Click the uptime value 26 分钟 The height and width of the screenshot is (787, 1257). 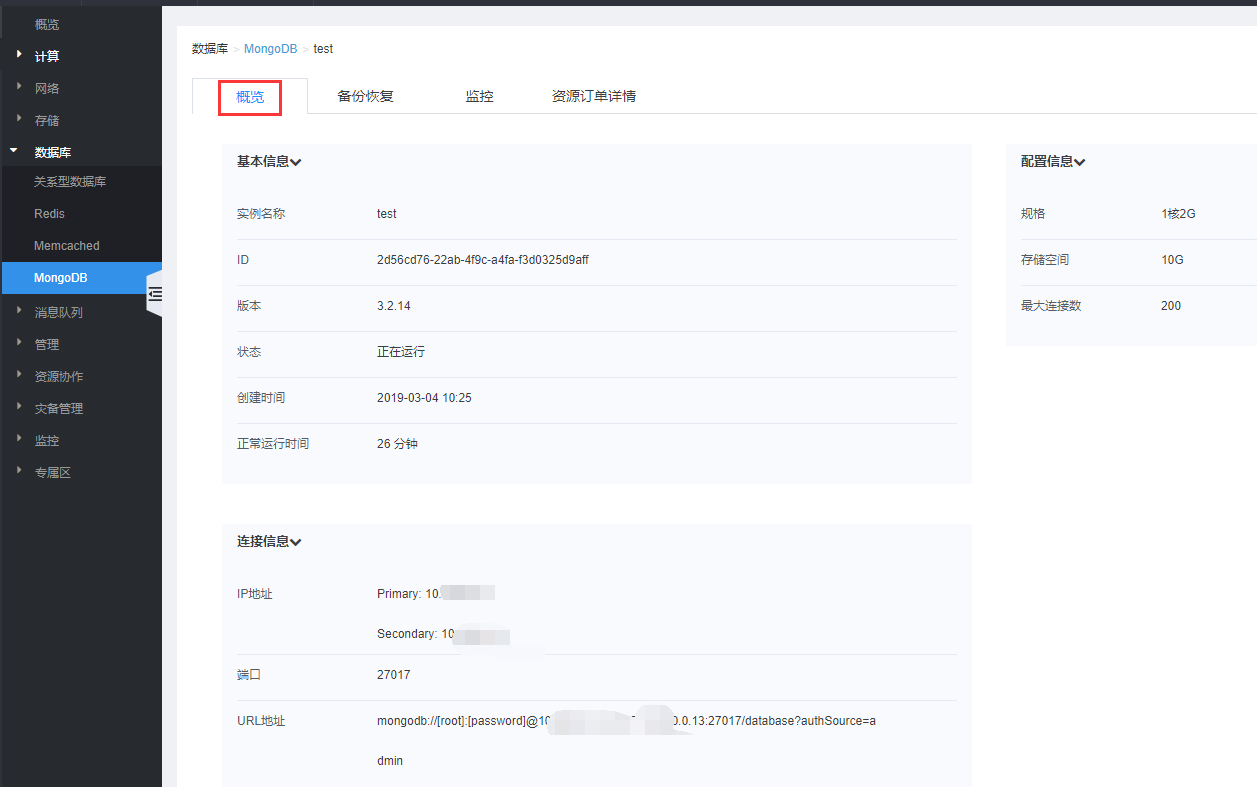tap(397, 444)
